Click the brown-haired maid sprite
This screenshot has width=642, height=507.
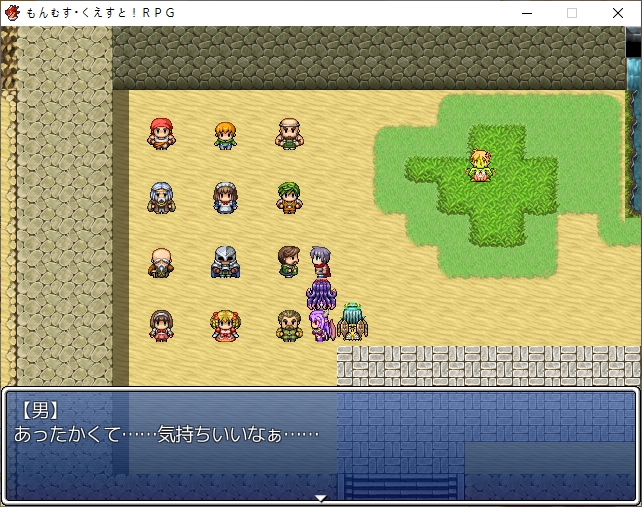point(225,198)
